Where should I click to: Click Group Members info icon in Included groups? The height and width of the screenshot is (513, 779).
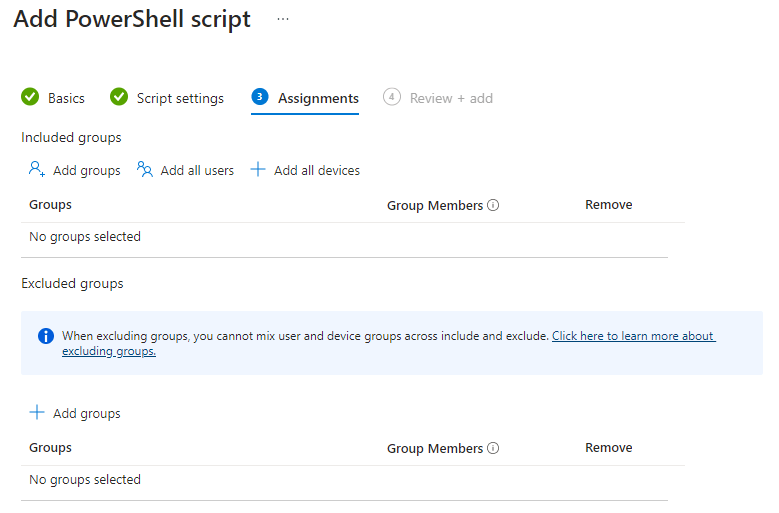coord(493,205)
